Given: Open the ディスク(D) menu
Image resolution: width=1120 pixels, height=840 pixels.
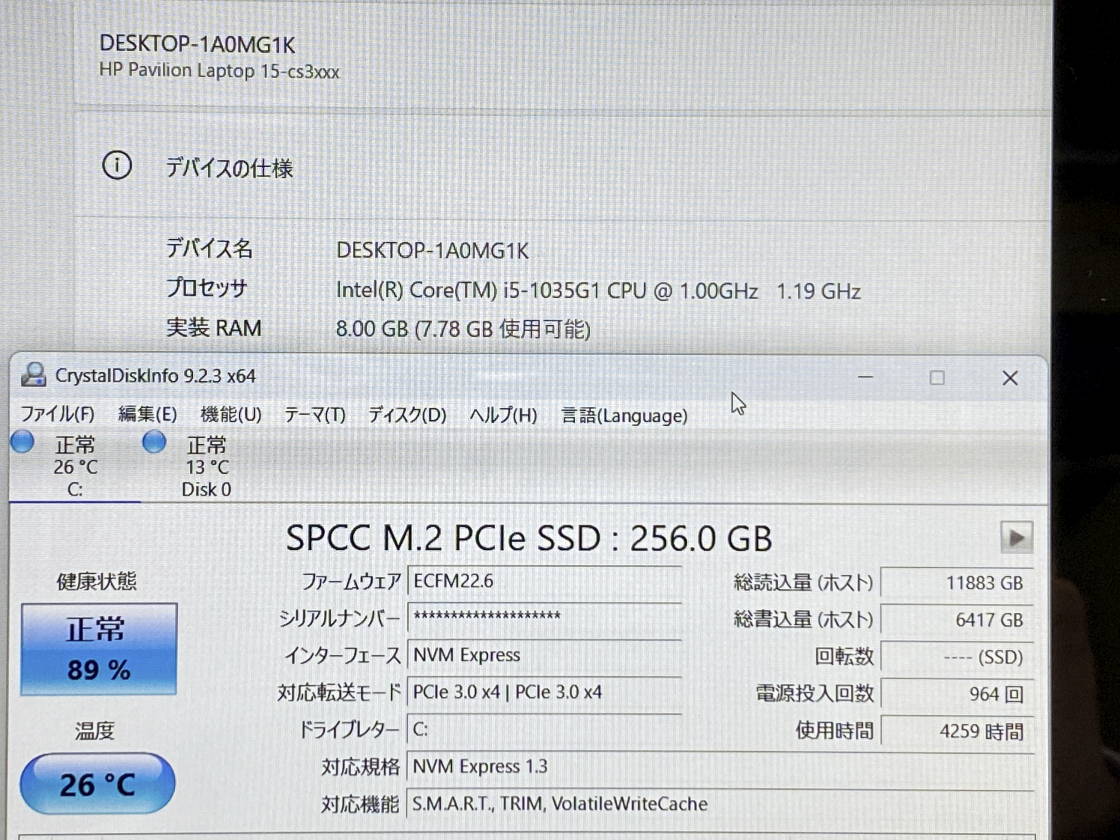Looking at the screenshot, I should (407, 415).
